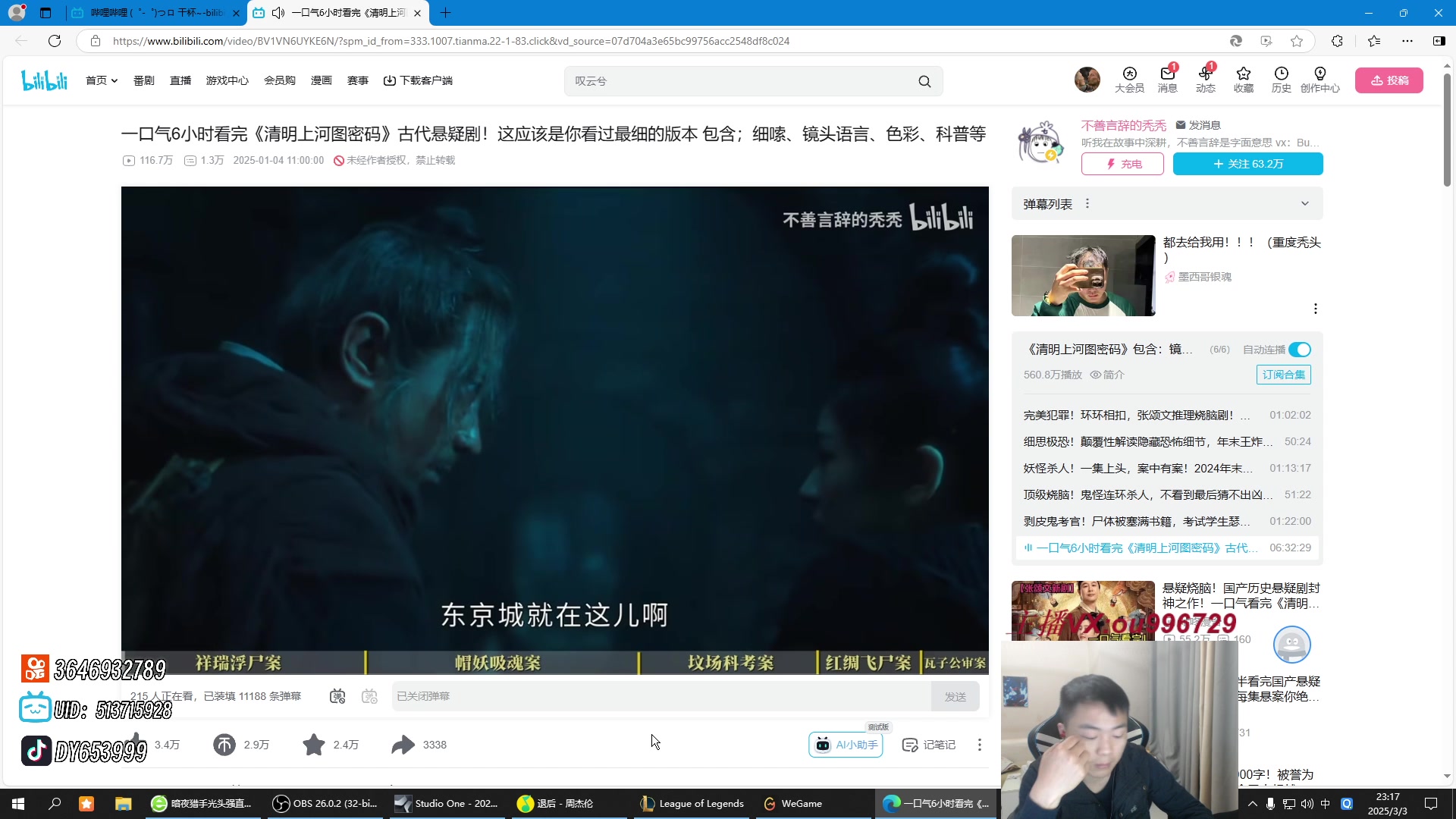1456x819 pixels.
Task: Jump to 红绸飞尸案 chapter segment
Action: point(869,663)
